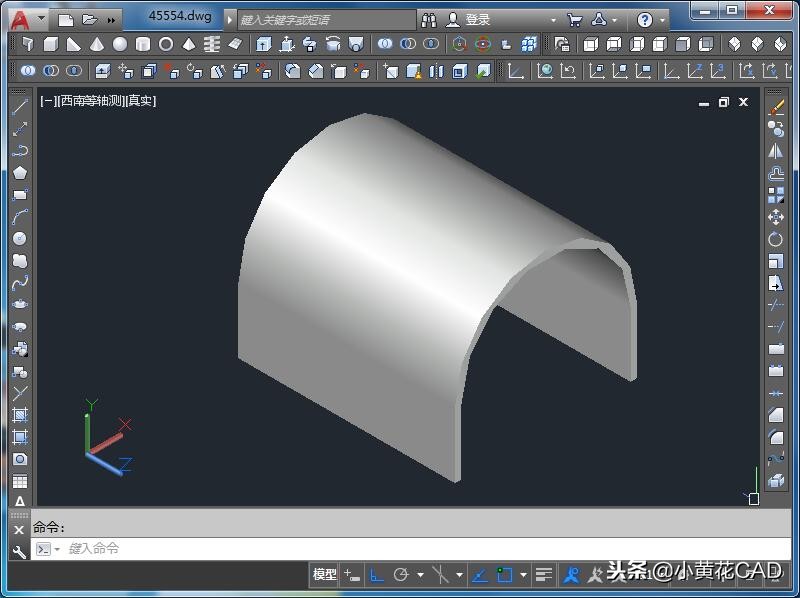Viewport: 800px width, 598px height.
Task: Click the Sphere solid primitive icon
Action: pos(120,44)
